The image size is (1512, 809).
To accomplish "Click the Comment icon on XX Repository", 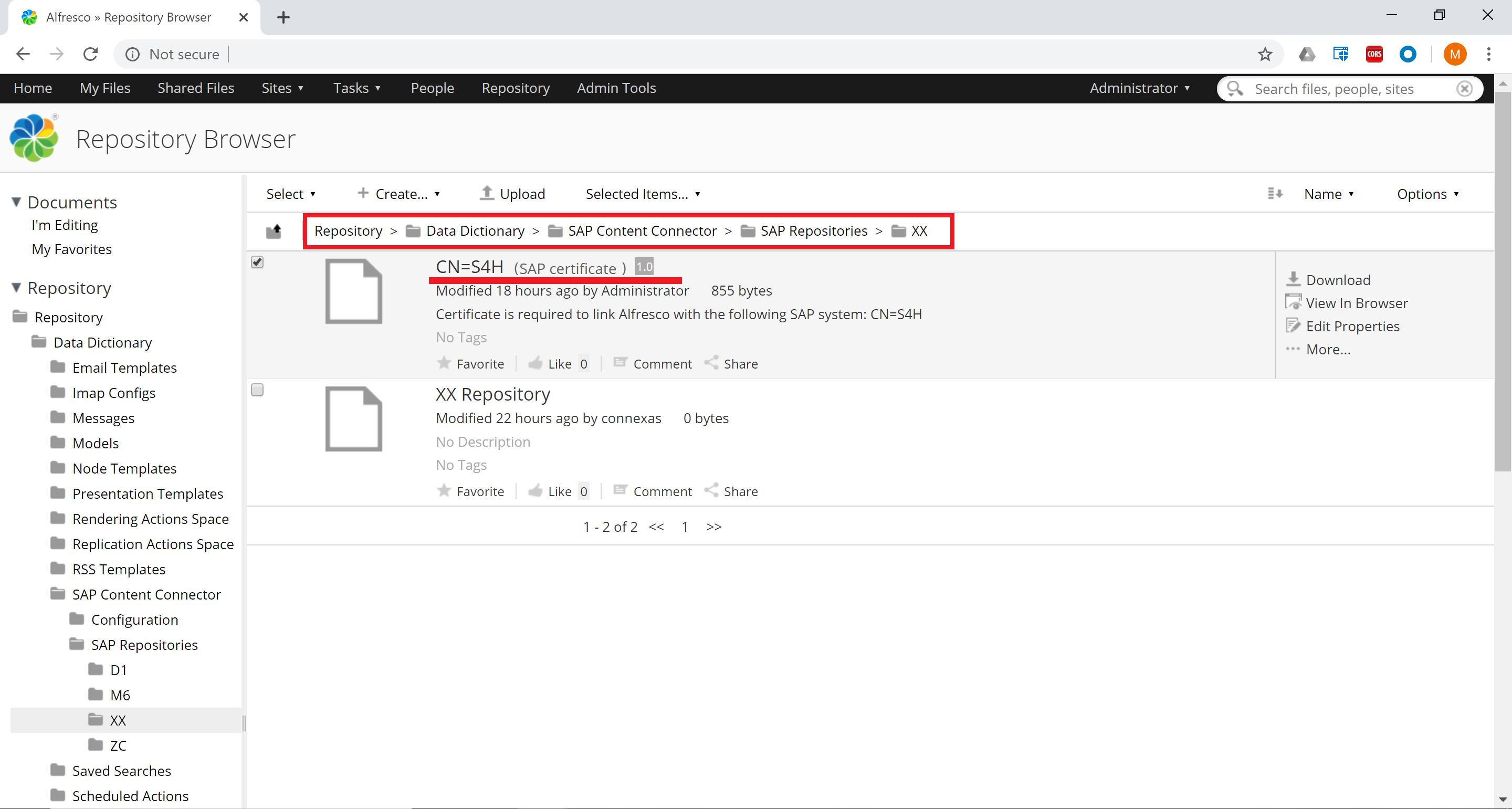I will (x=620, y=490).
